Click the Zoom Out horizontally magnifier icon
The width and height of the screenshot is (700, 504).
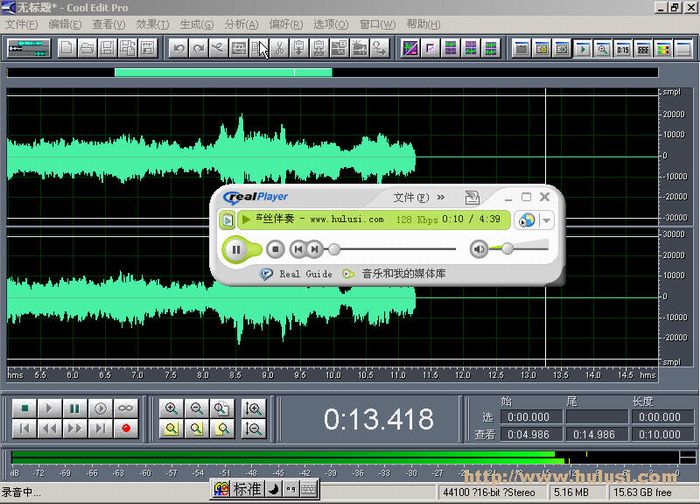pyautogui.click(x=196, y=408)
